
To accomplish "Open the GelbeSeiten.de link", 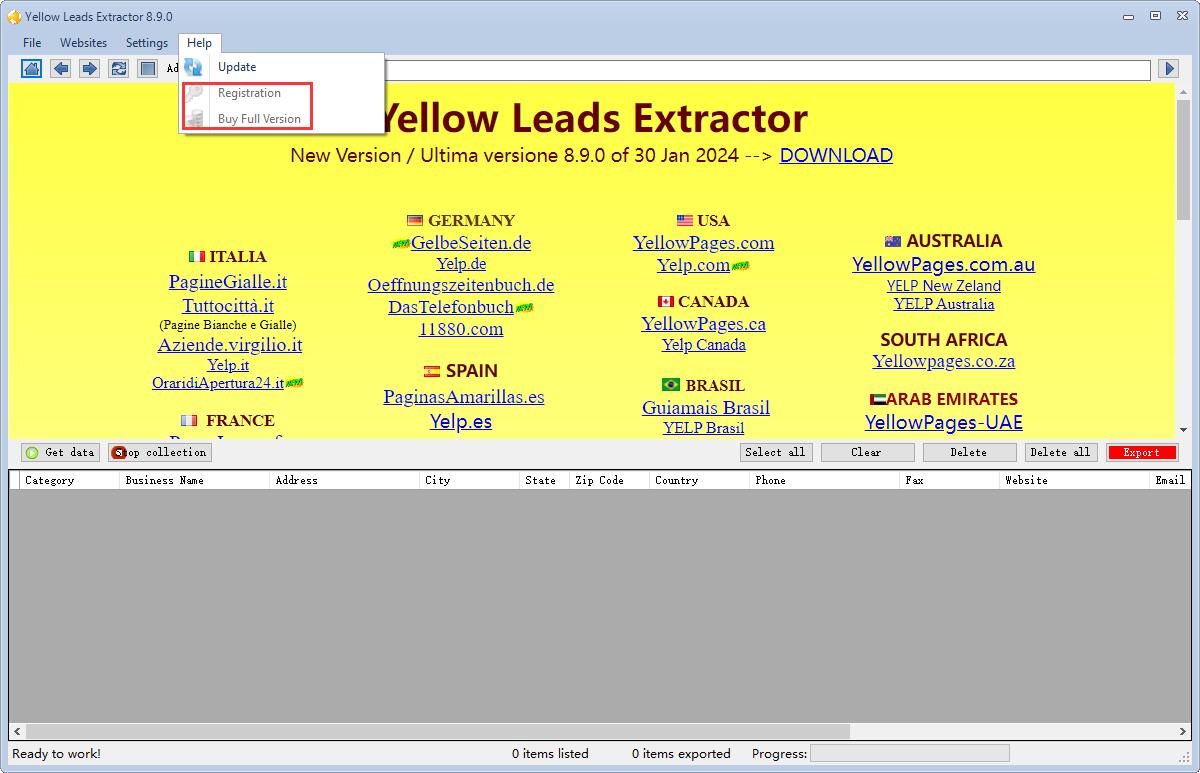I will click(x=471, y=243).
